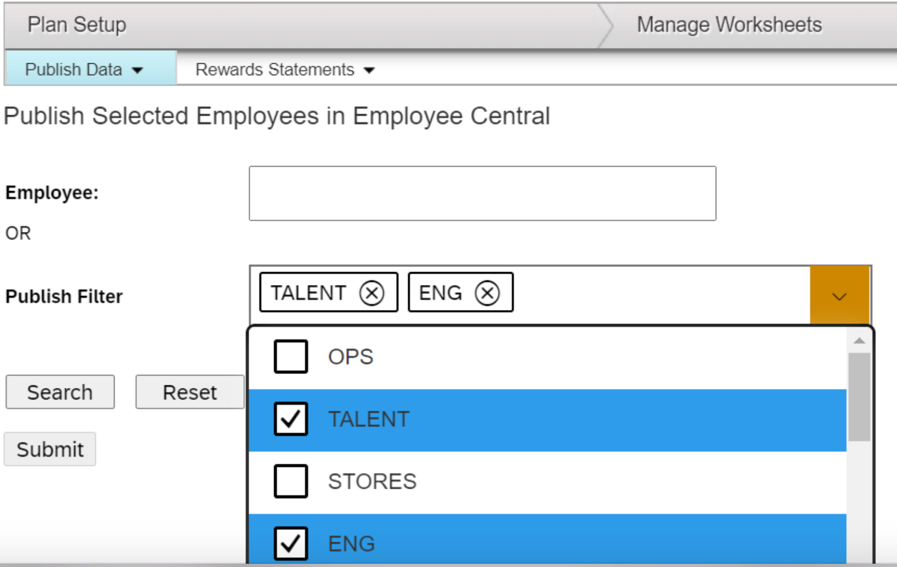The height and width of the screenshot is (567, 897).
Task: Switch to the Plan Setup step
Action: [x=77, y=25]
